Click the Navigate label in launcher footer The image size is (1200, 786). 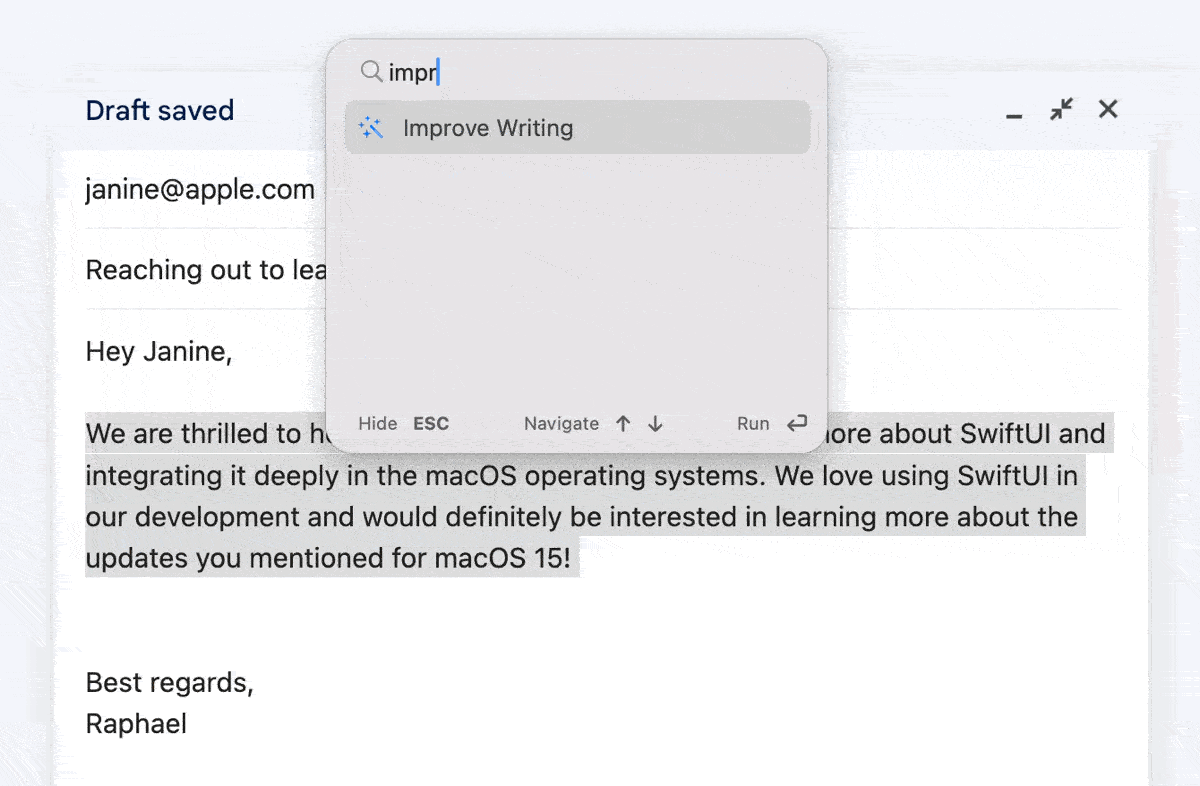click(x=561, y=423)
